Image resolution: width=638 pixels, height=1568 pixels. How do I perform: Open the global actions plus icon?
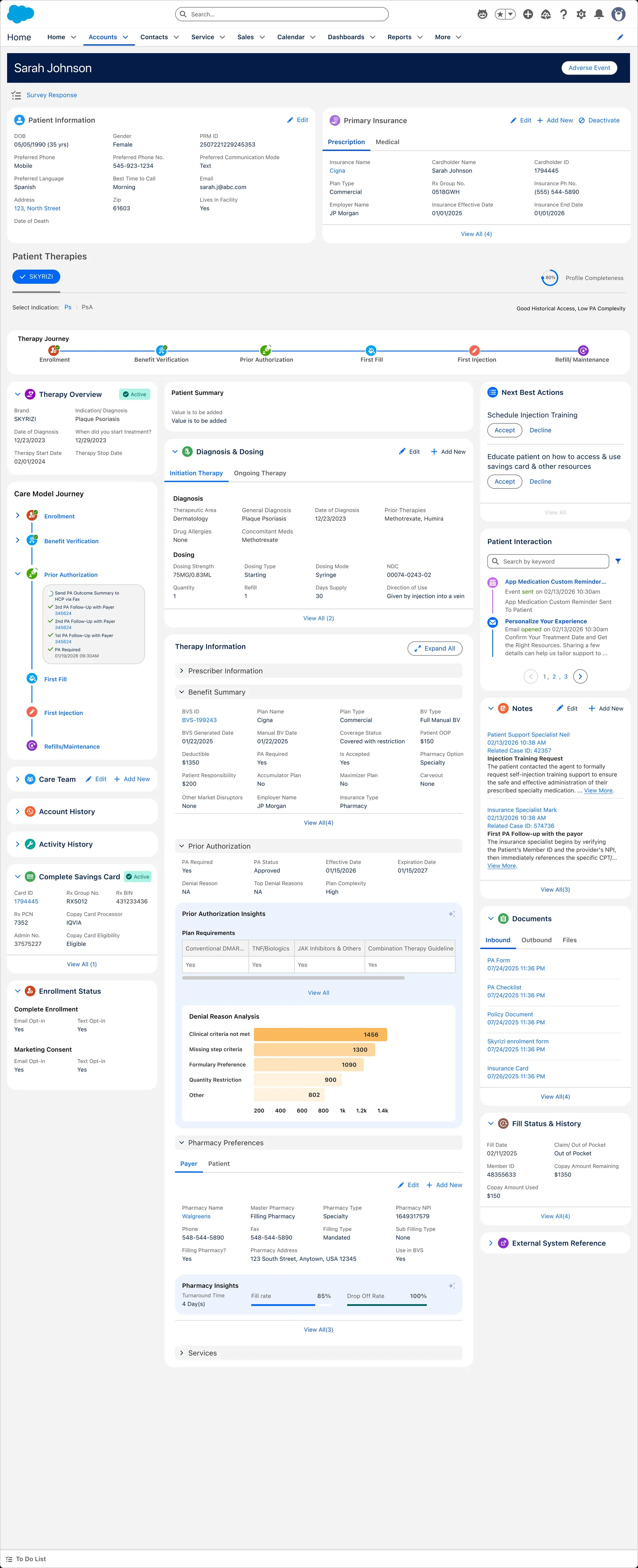528,14
